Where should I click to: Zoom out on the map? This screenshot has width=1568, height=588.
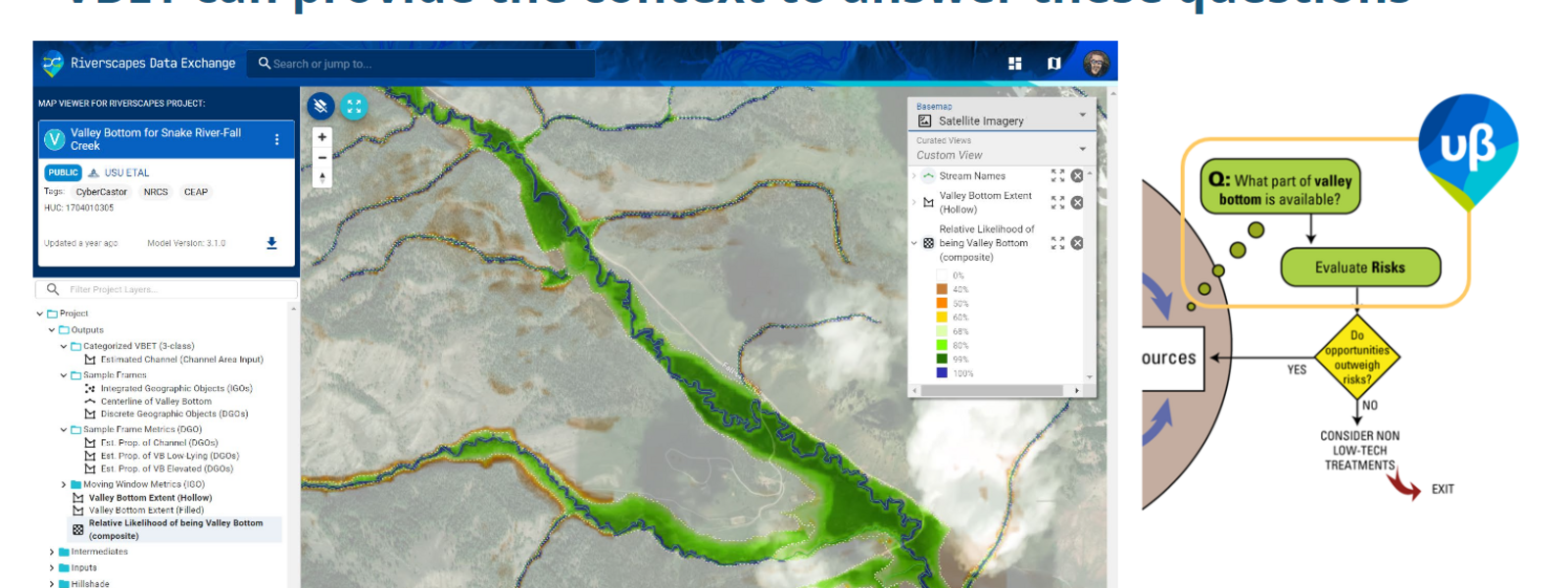pyautogui.click(x=322, y=158)
